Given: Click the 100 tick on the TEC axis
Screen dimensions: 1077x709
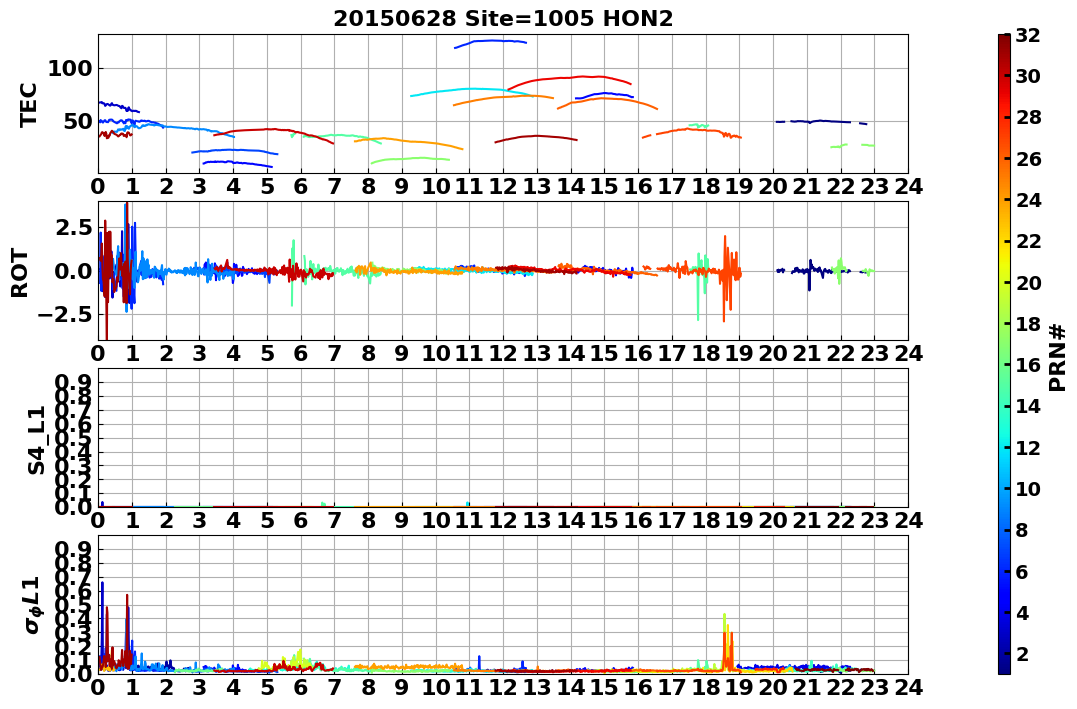Looking at the screenshot, I should coord(70,69).
